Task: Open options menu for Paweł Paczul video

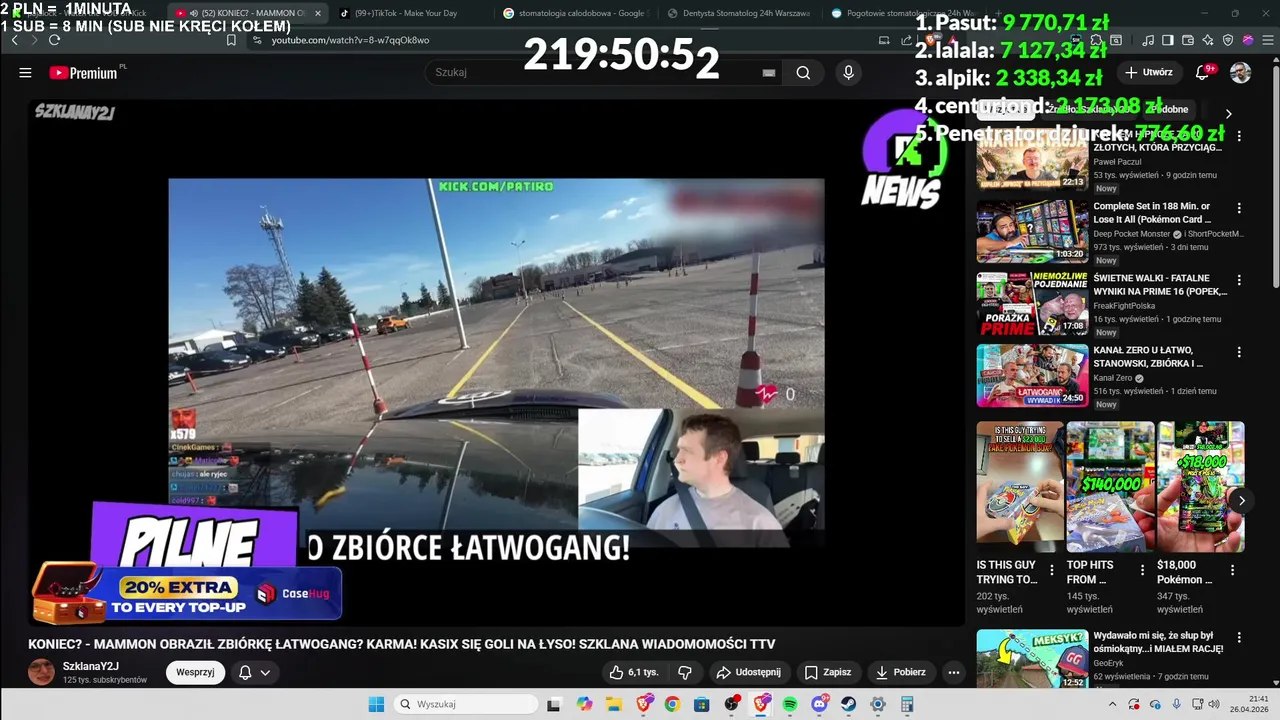Action: 1239,136
